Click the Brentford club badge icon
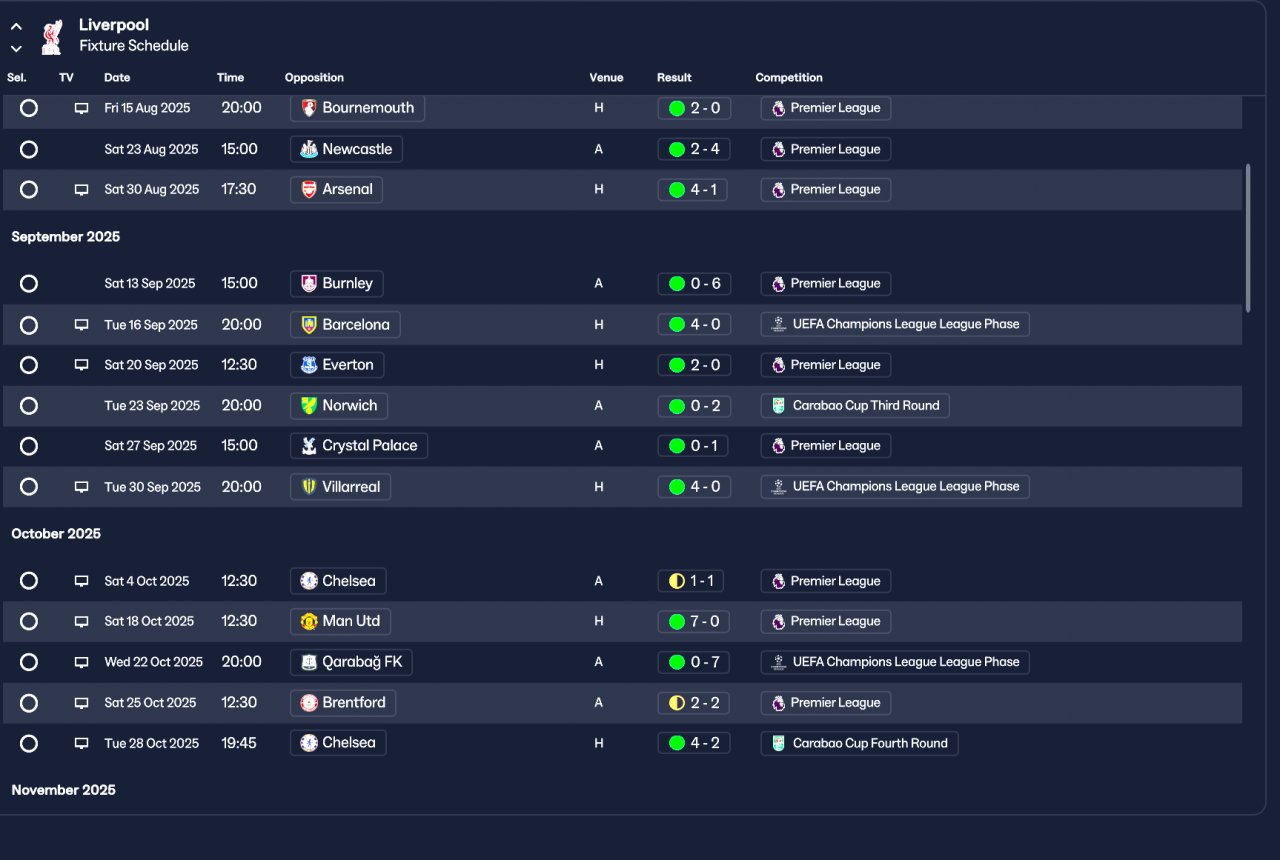The image size is (1280, 860). coord(309,703)
